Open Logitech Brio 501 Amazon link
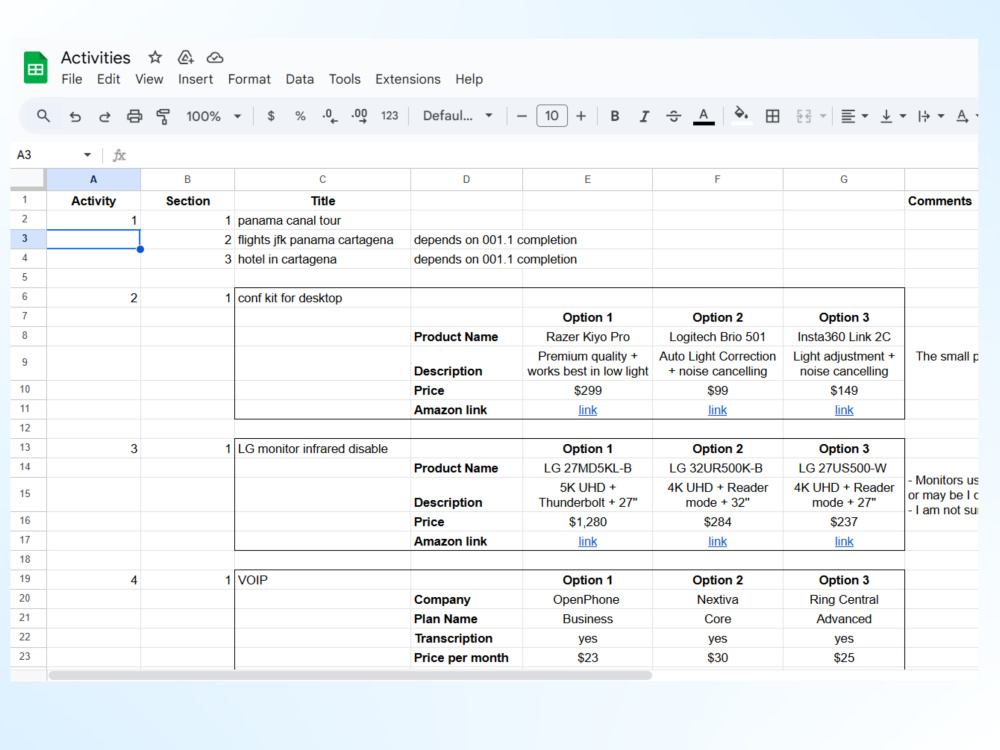The width and height of the screenshot is (1000, 750). [717, 410]
